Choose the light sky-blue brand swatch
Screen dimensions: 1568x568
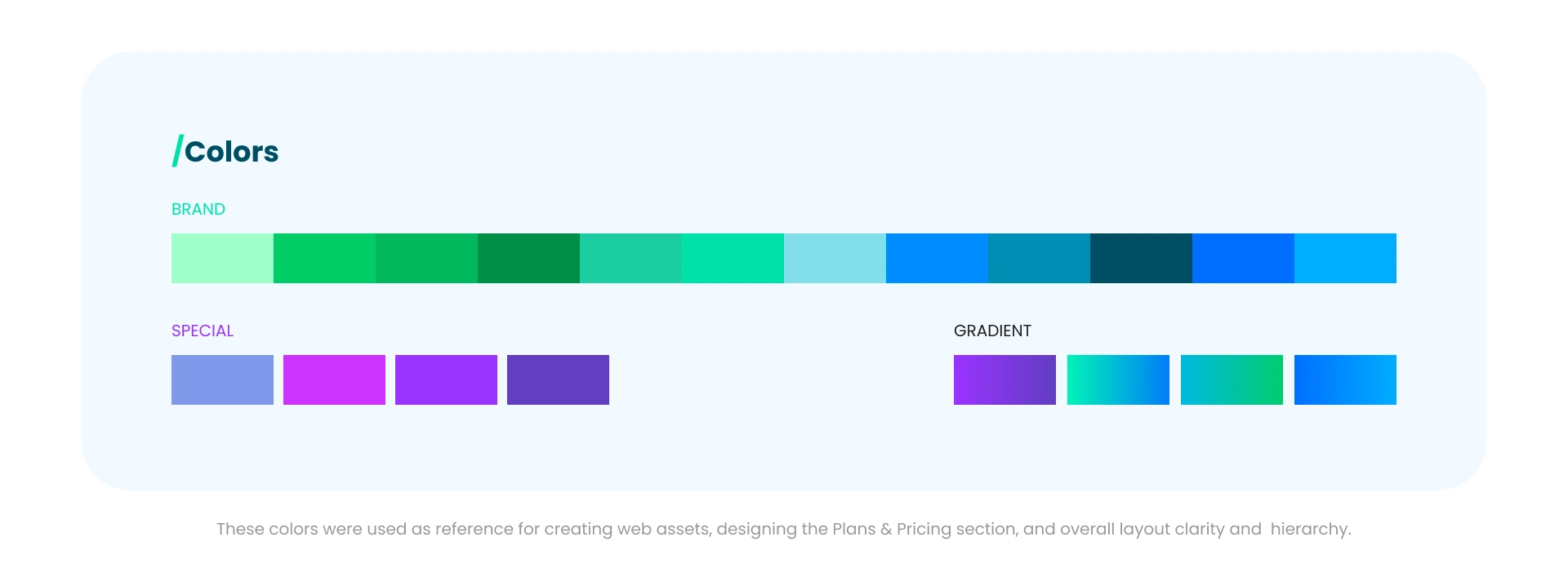[x=835, y=258]
